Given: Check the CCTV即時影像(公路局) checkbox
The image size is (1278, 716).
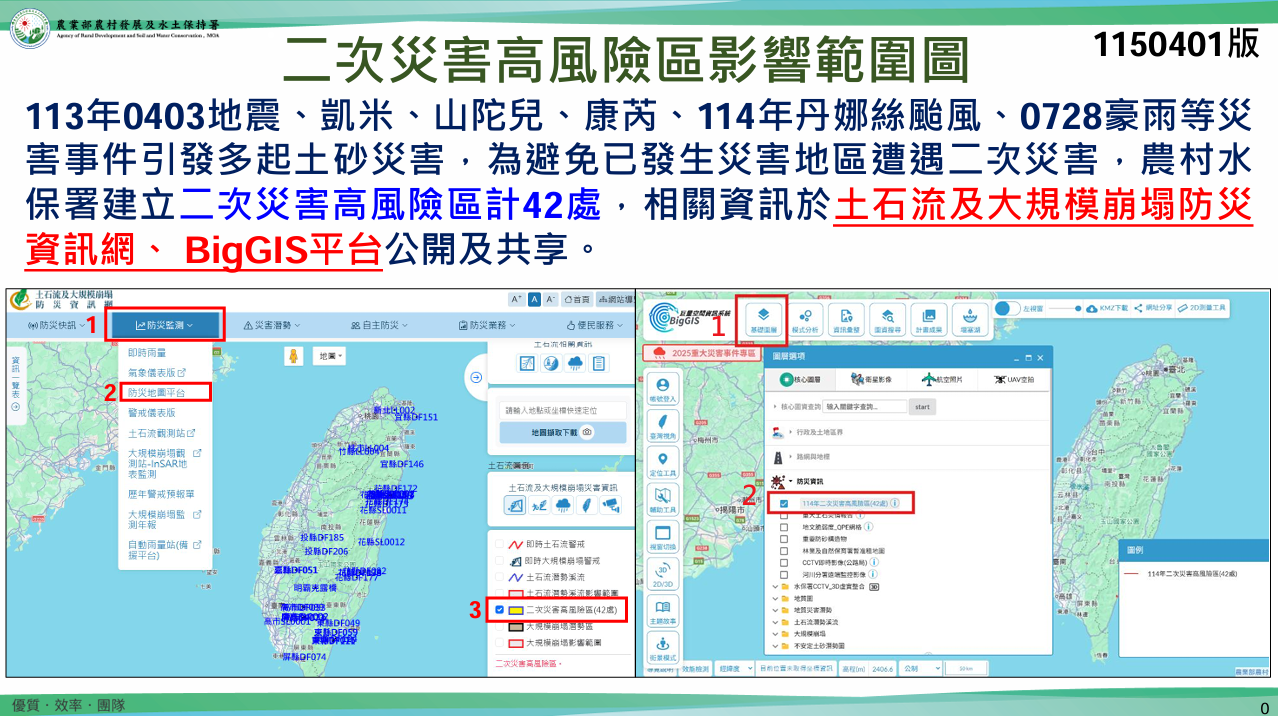Looking at the screenshot, I should point(785,562).
